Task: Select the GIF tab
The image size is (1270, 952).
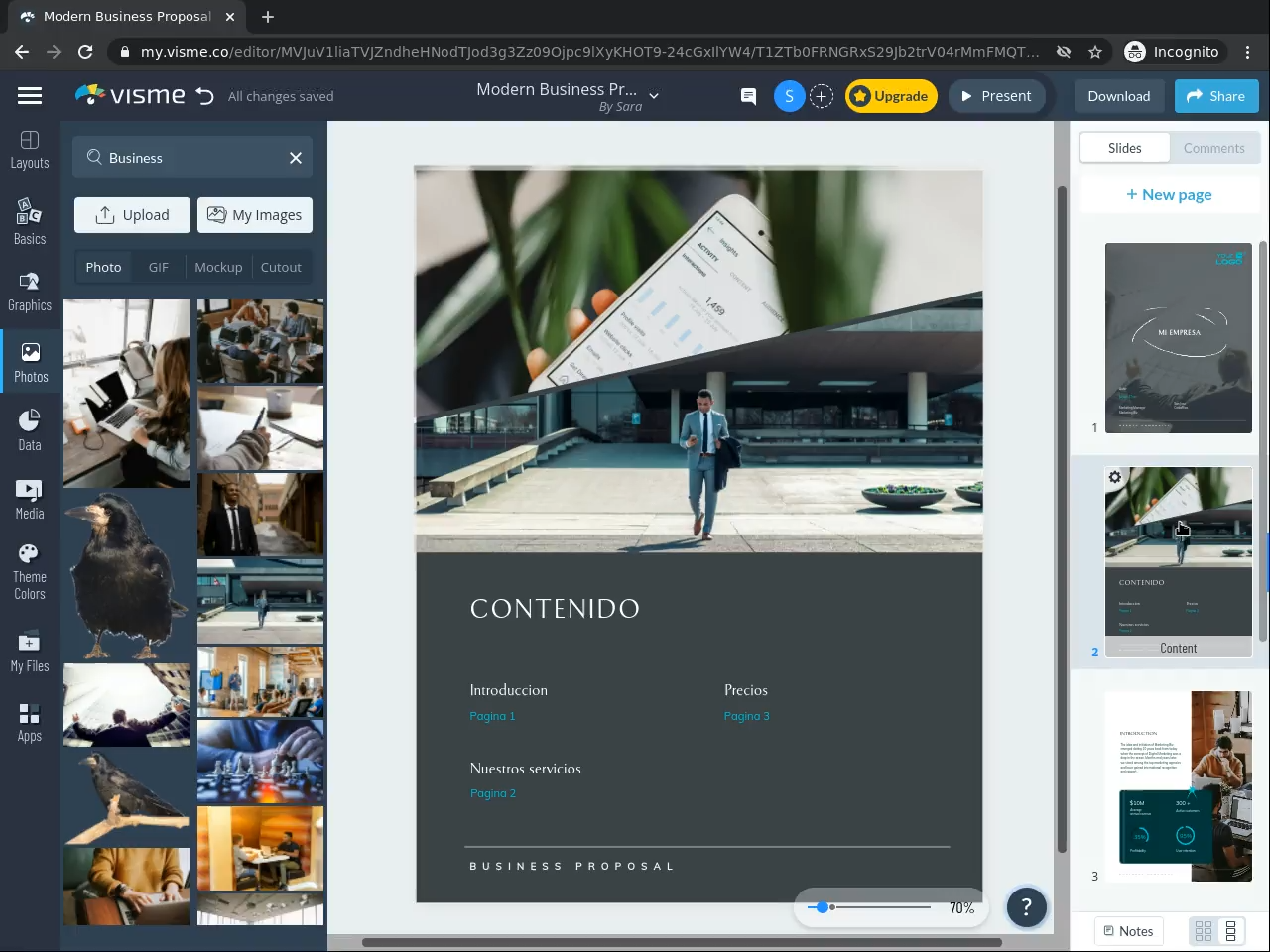Action: [x=159, y=267]
